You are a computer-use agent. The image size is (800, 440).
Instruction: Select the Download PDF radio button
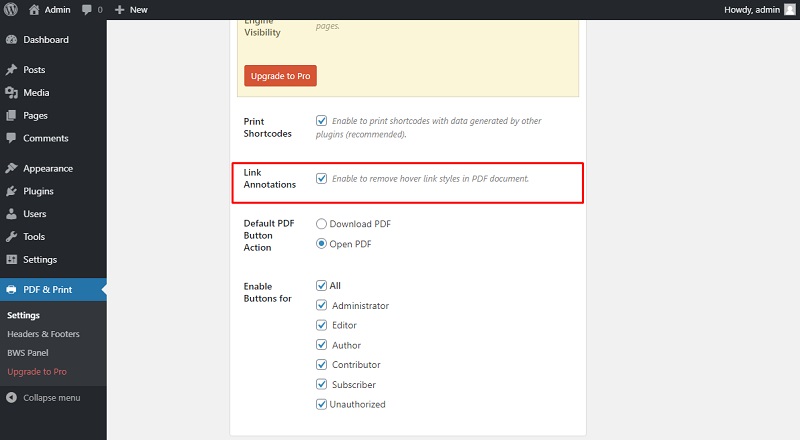click(321, 224)
